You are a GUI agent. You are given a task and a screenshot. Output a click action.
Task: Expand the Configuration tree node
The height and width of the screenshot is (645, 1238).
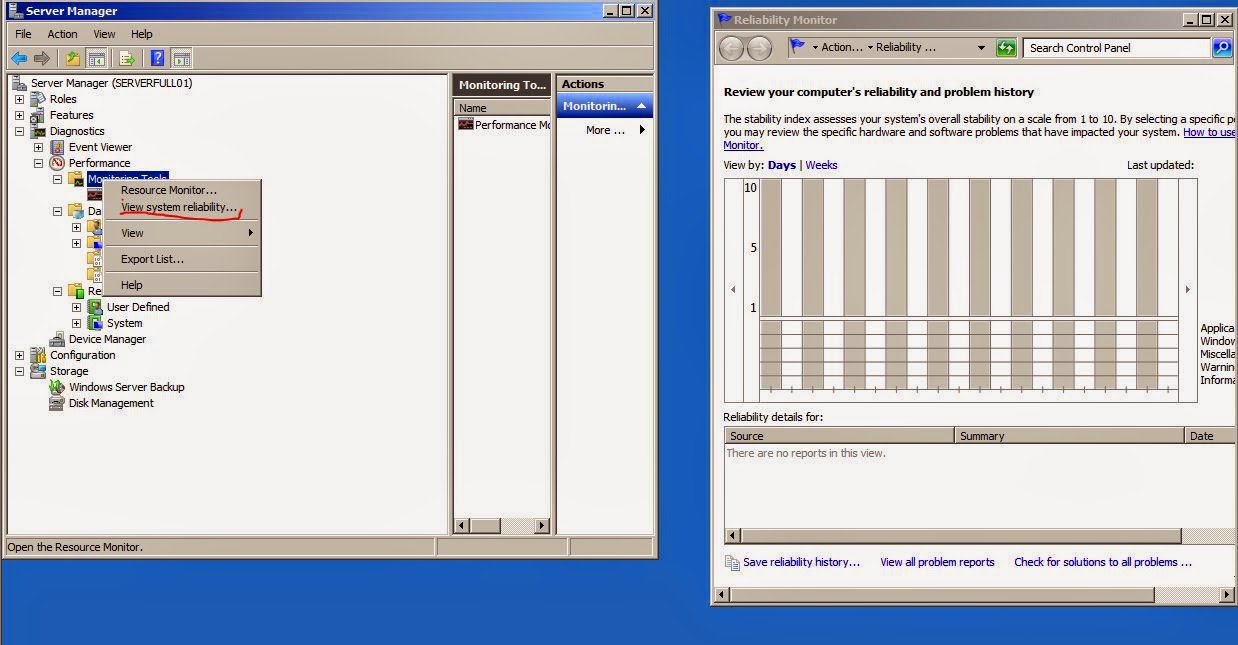pos(19,355)
